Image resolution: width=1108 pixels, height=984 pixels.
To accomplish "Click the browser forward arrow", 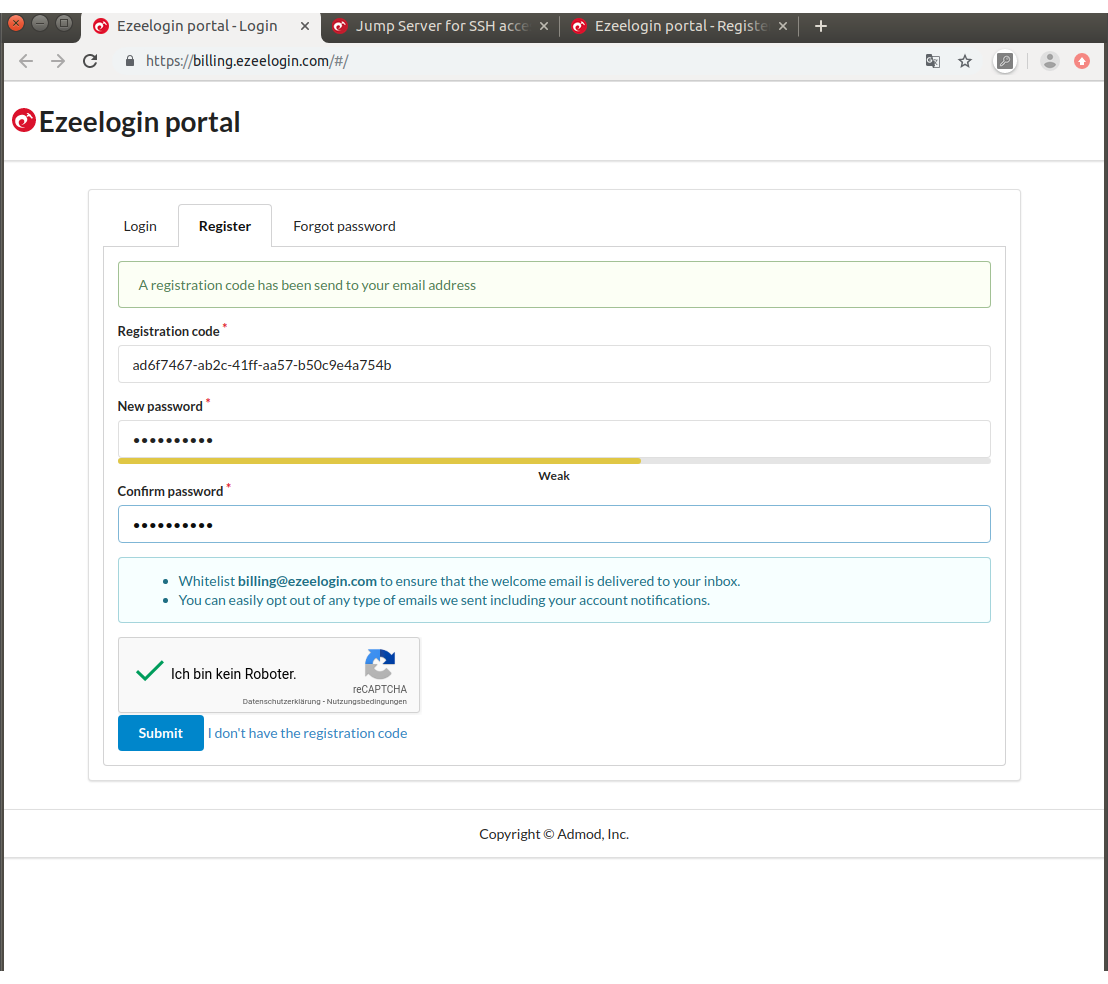I will tap(58, 61).
